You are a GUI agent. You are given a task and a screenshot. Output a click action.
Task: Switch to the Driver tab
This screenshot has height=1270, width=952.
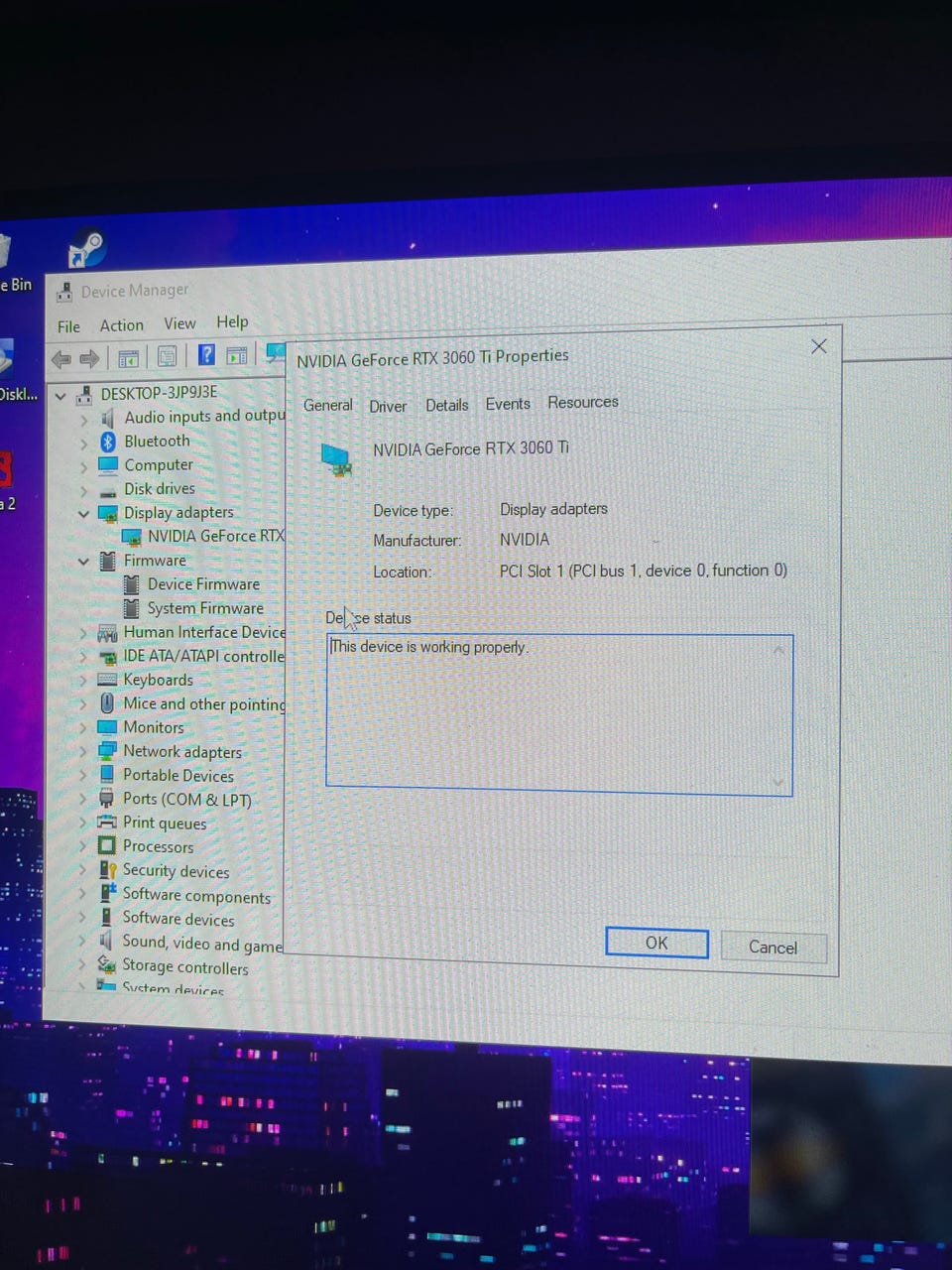point(388,406)
